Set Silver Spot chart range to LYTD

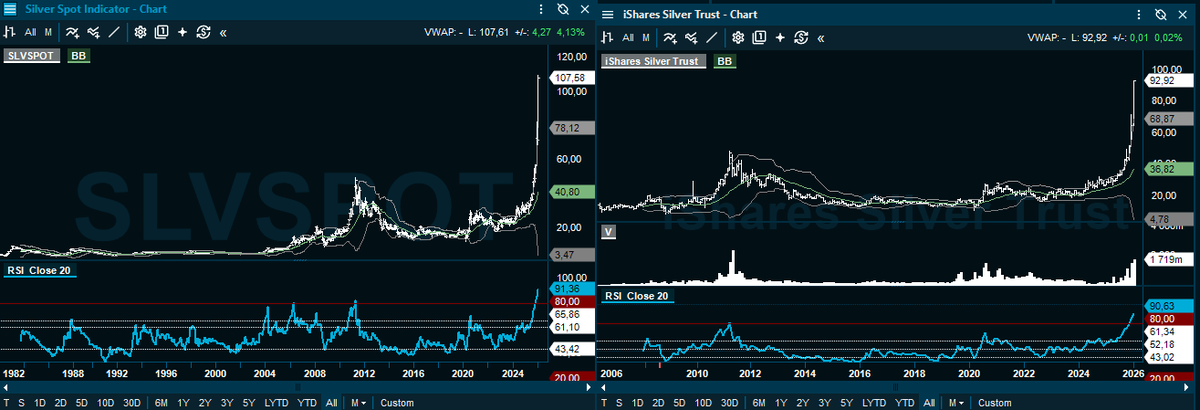pyautogui.click(x=277, y=402)
